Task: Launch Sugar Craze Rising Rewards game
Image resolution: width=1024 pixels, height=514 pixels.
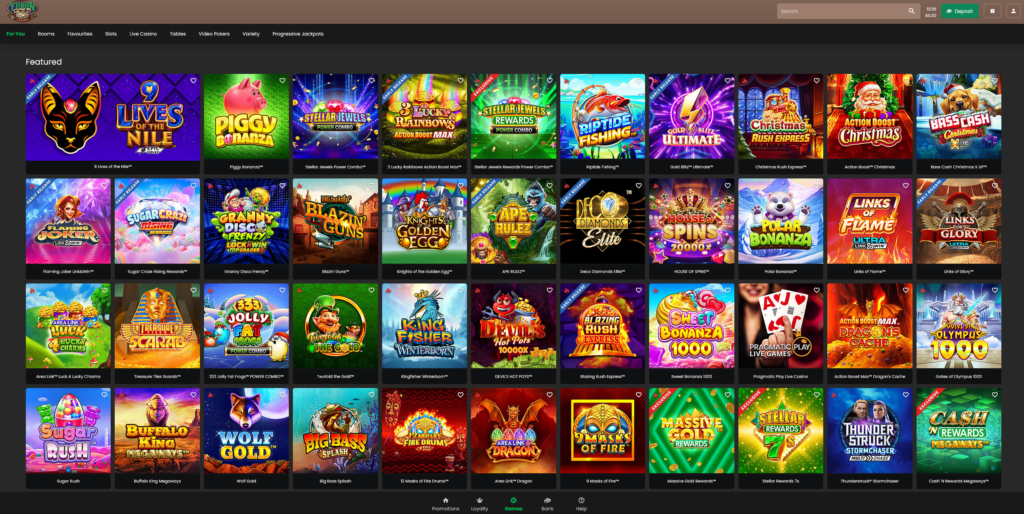Action: (x=157, y=229)
